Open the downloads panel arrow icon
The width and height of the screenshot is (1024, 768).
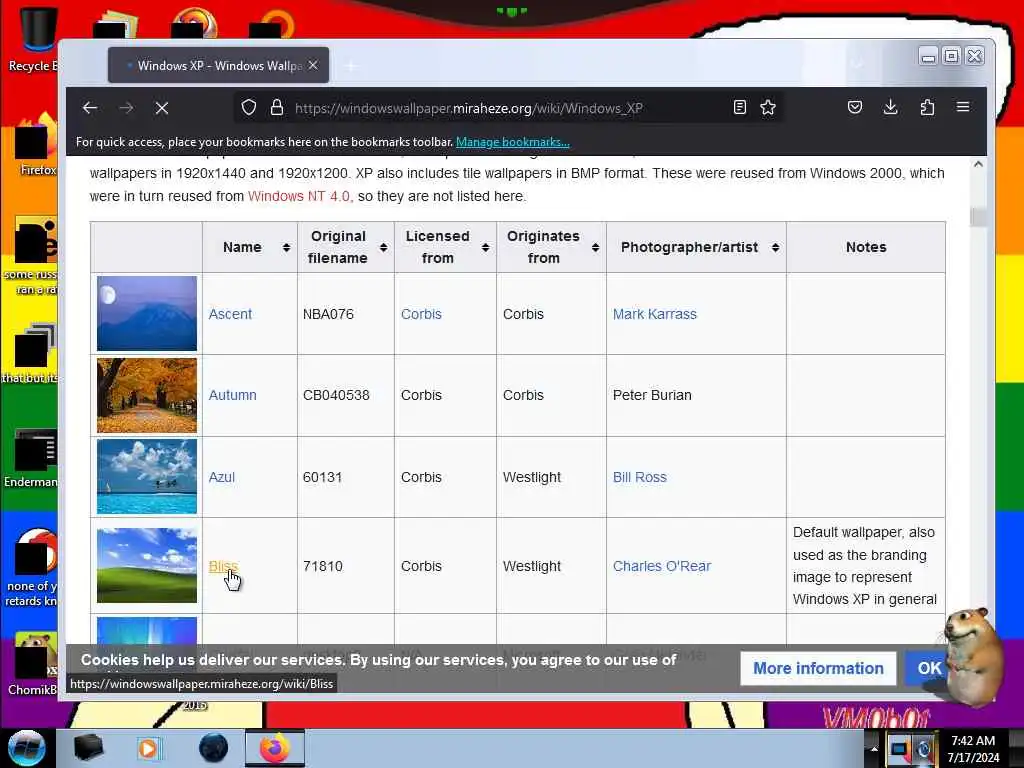890,107
